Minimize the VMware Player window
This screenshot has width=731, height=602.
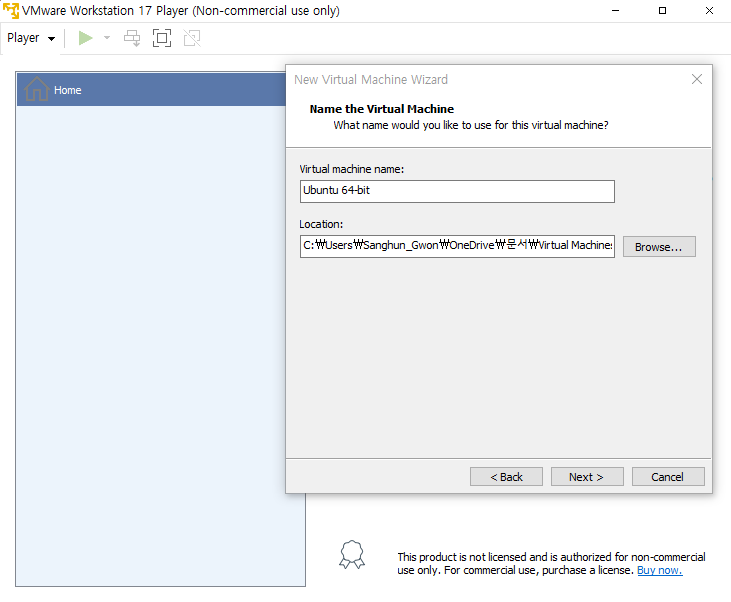(x=615, y=10)
